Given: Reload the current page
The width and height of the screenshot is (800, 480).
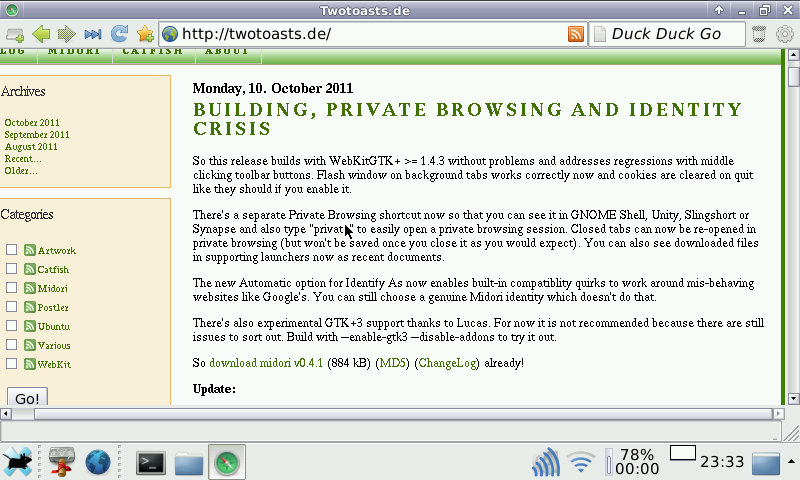Looking at the screenshot, I should click(x=119, y=34).
